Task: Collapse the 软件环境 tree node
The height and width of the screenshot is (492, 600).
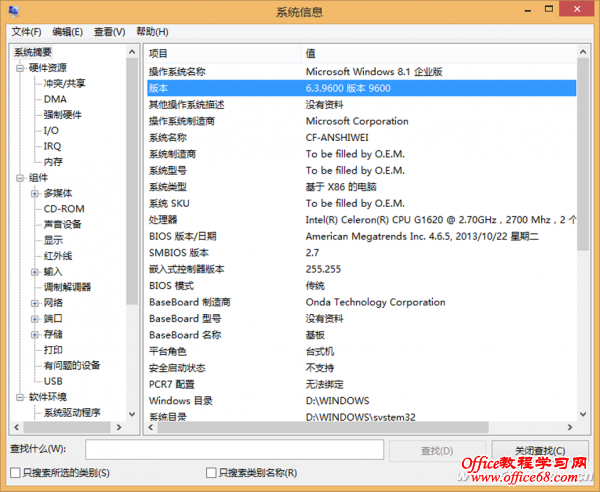Action: [20, 398]
